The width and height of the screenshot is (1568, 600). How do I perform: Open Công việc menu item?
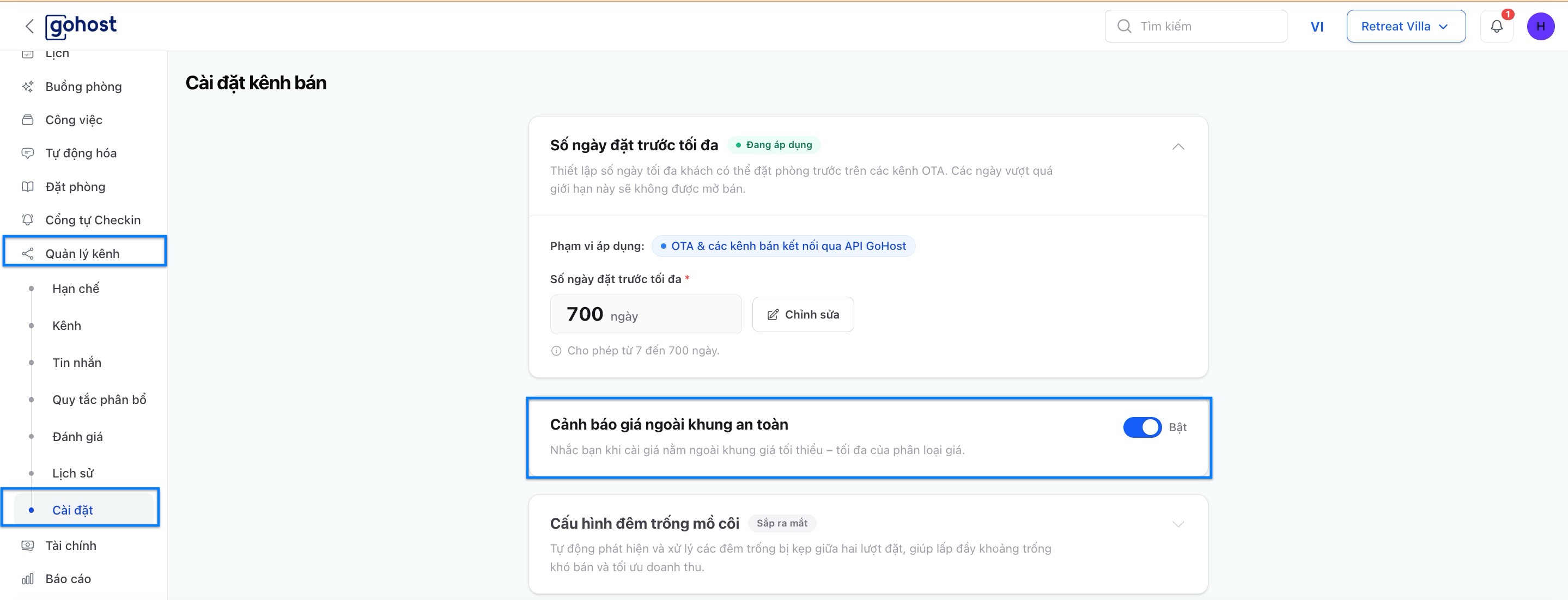74,120
